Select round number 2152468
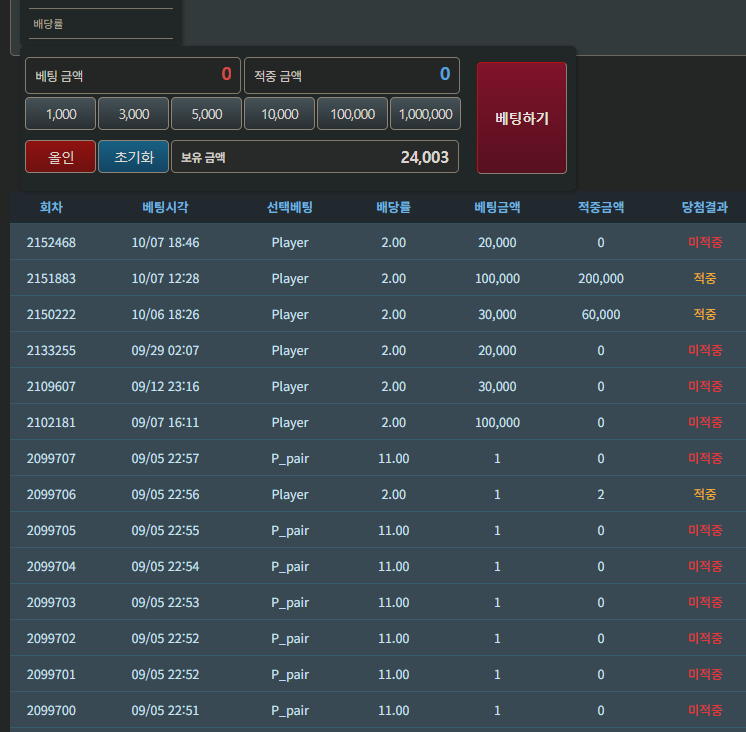 point(51,243)
